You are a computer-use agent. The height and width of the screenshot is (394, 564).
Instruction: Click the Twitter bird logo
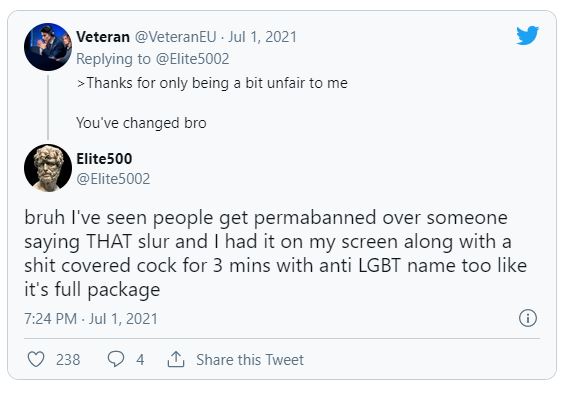click(527, 35)
